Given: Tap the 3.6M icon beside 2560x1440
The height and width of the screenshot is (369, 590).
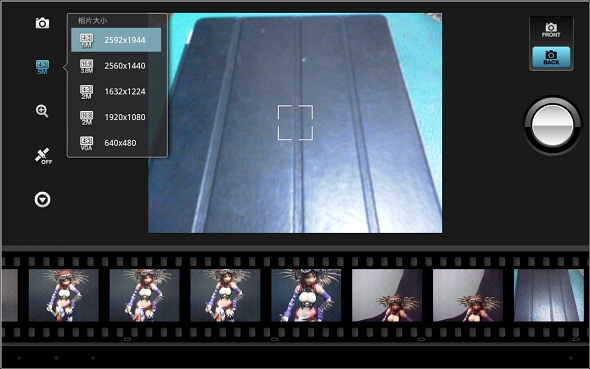Looking at the screenshot, I should point(87,66).
